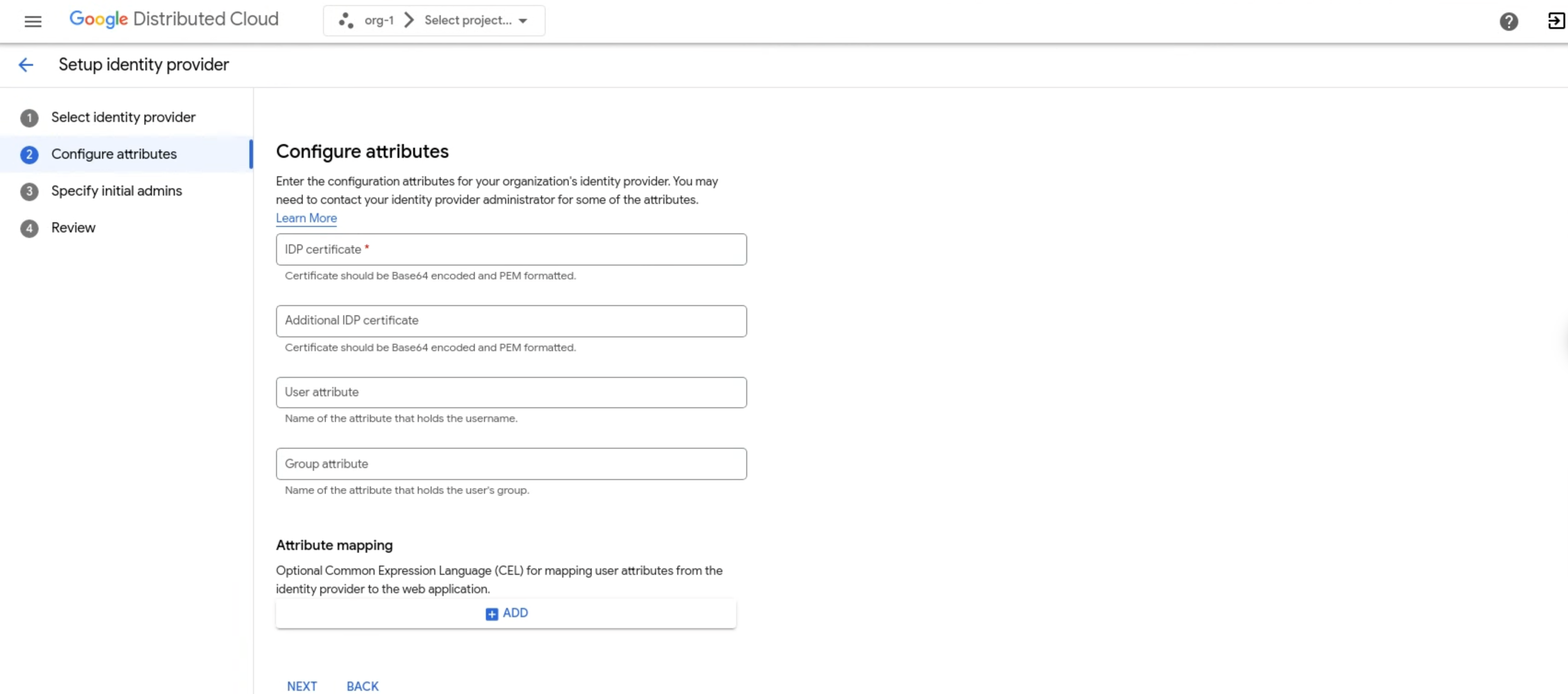Go to Select identity provider step
Screen dimensions: 1568x694
[x=123, y=117]
